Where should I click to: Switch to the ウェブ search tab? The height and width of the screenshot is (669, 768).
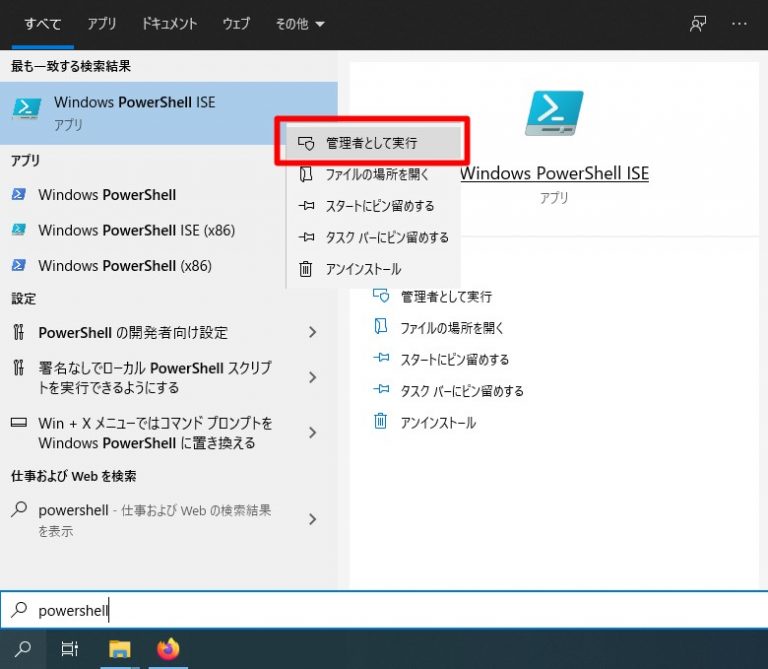pos(236,24)
